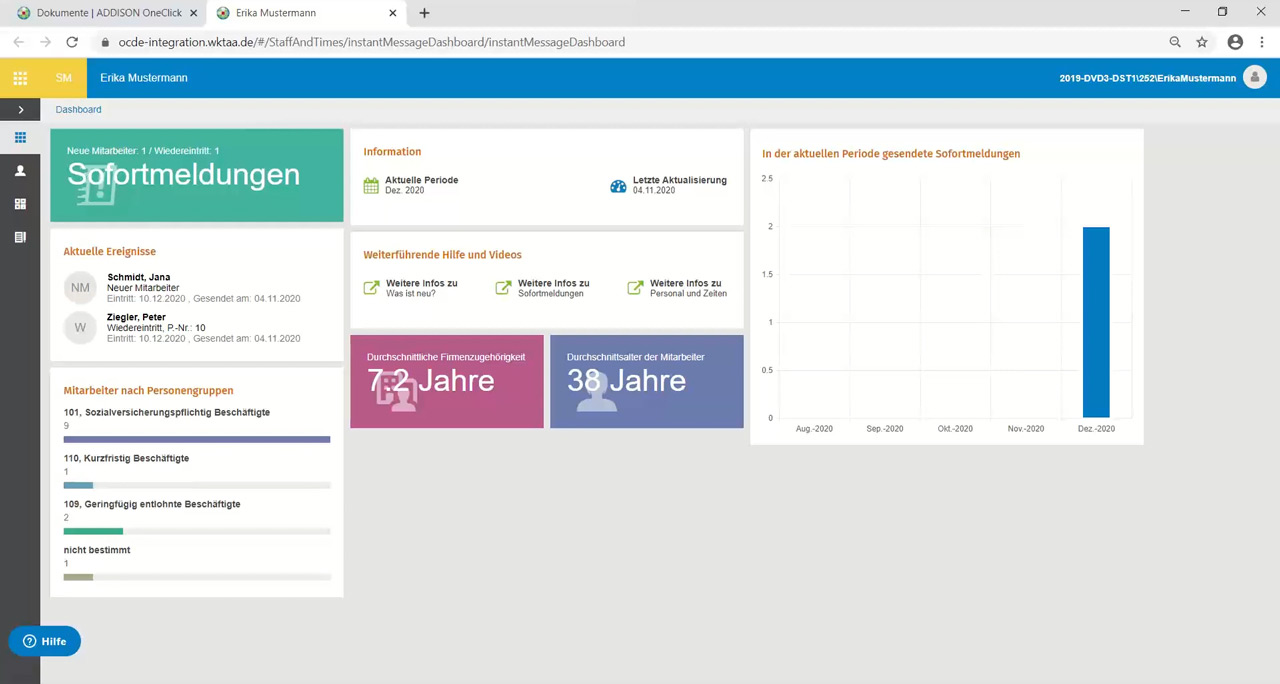Open the document list icon in sidebar
This screenshot has width=1280, height=684.
(x=20, y=237)
